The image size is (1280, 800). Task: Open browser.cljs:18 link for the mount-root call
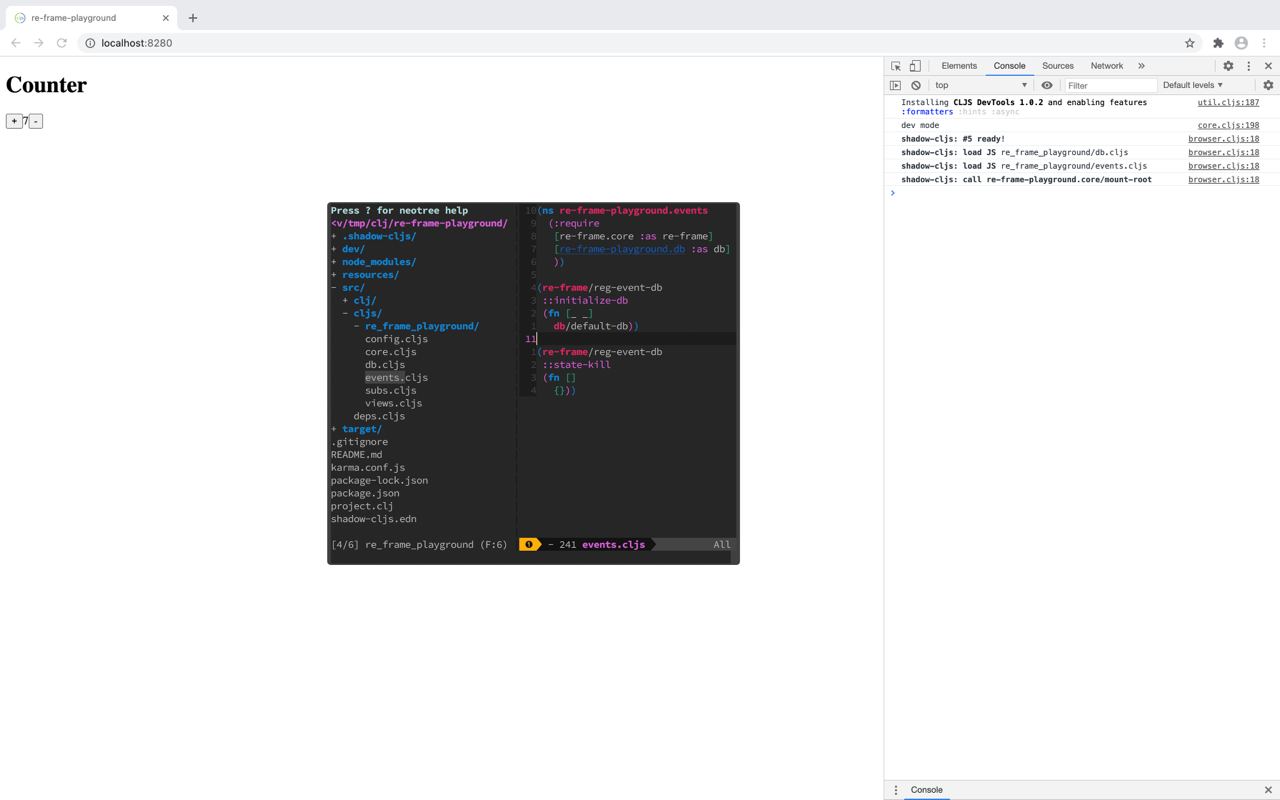pos(1223,179)
